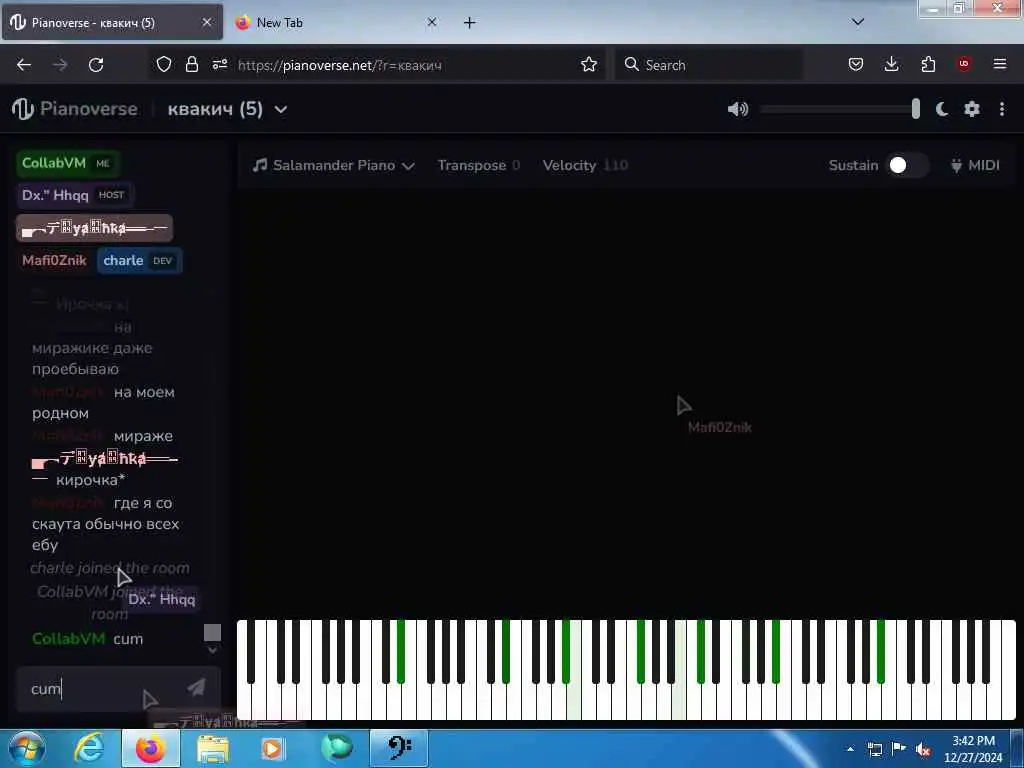The width and height of the screenshot is (1024, 768).
Task: Click the Firefox taskbar button
Action: [x=150, y=748]
